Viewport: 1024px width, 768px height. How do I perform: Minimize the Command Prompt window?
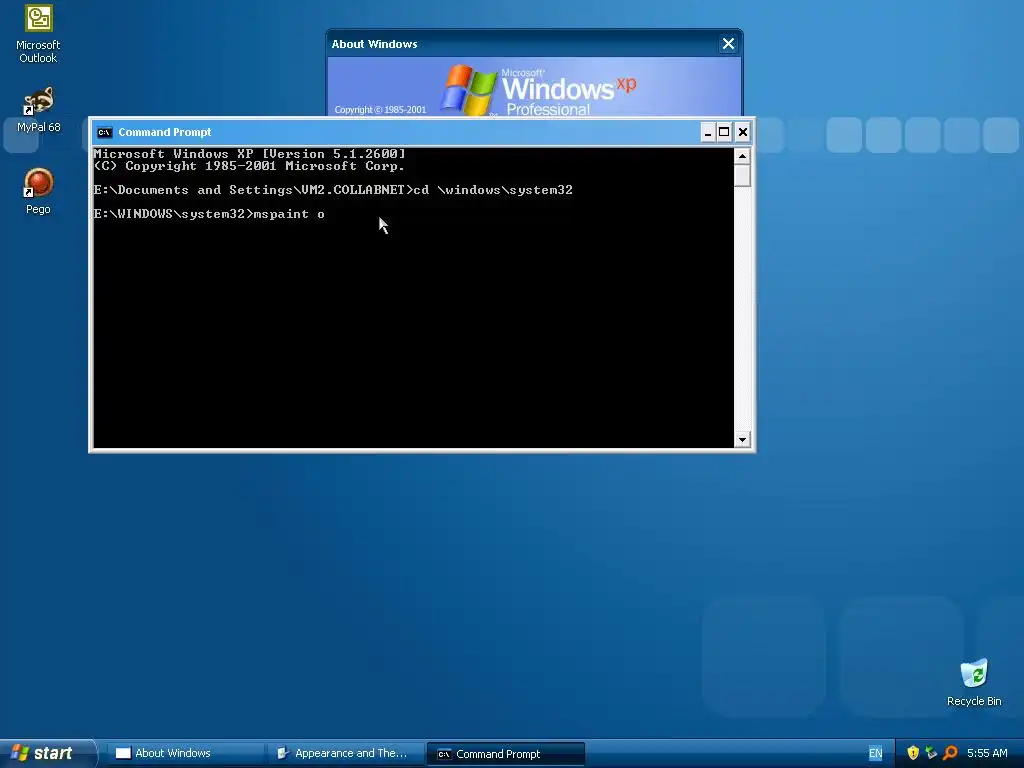708,133
